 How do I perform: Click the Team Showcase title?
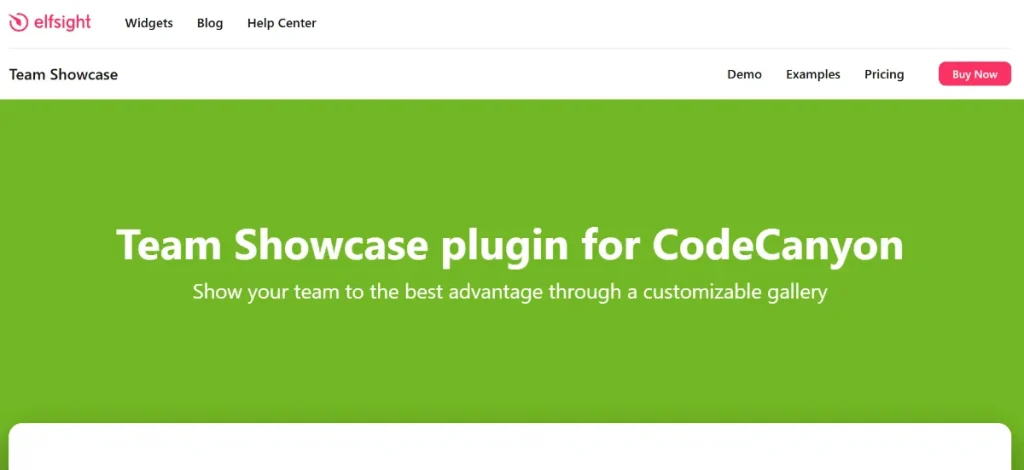[x=63, y=74]
